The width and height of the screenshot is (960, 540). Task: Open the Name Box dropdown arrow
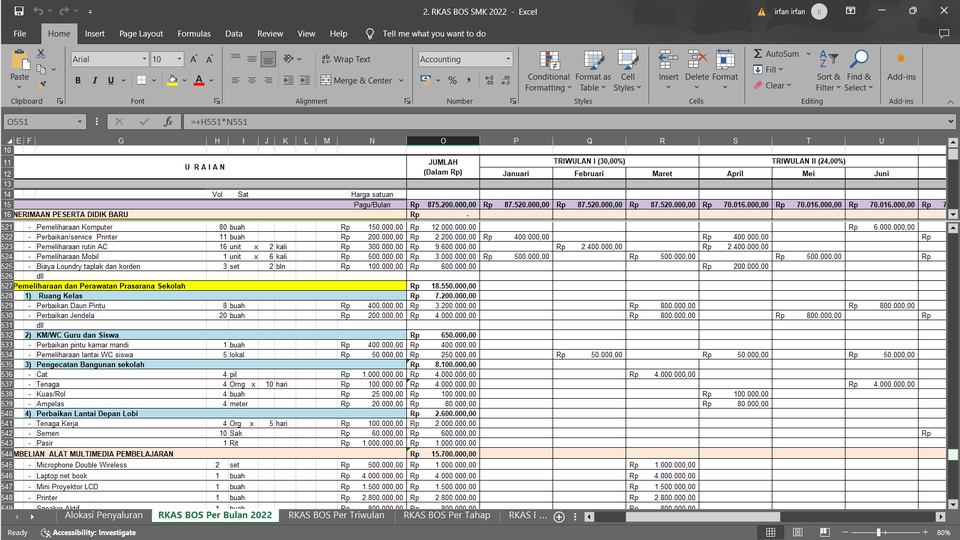point(80,122)
